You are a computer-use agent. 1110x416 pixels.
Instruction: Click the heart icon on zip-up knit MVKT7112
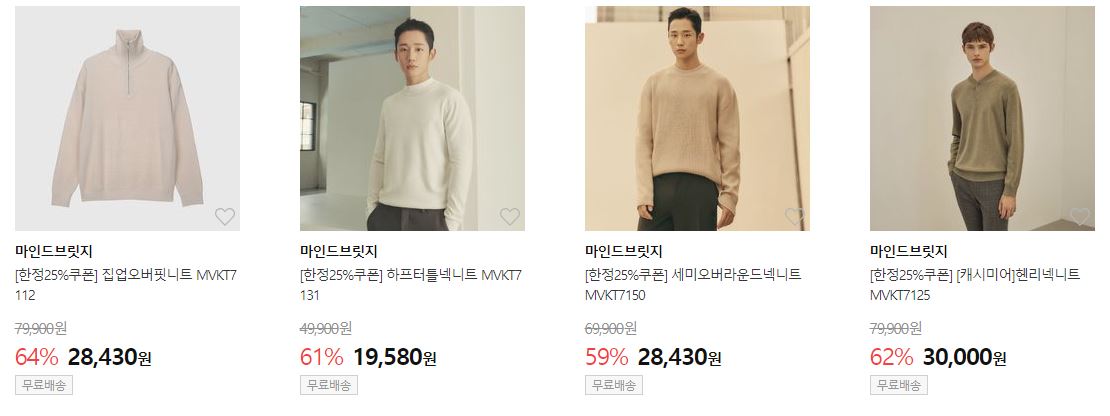[x=224, y=216]
